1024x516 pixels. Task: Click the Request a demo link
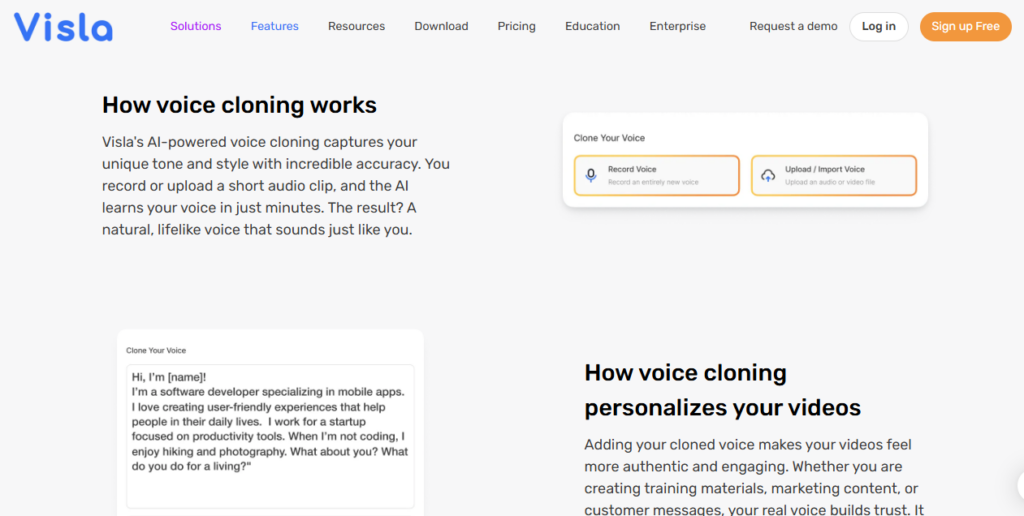(x=793, y=26)
